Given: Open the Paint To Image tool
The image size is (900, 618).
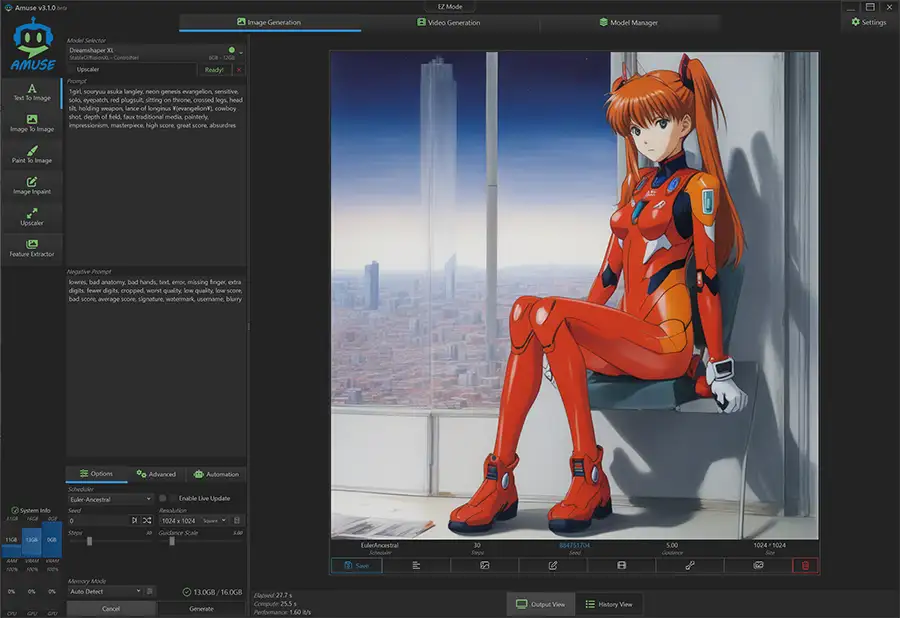Looking at the screenshot, I should pyautogui.click(x=32, y=154).
